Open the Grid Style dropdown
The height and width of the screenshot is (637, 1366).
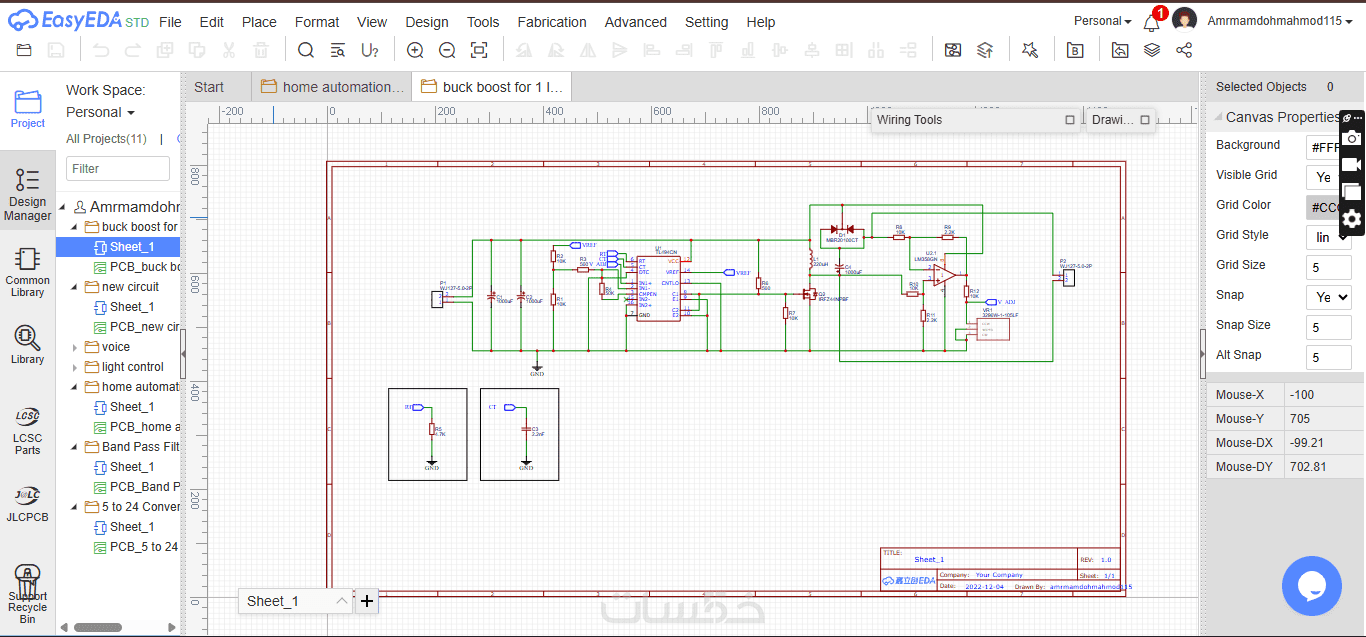click(1328, 237)
